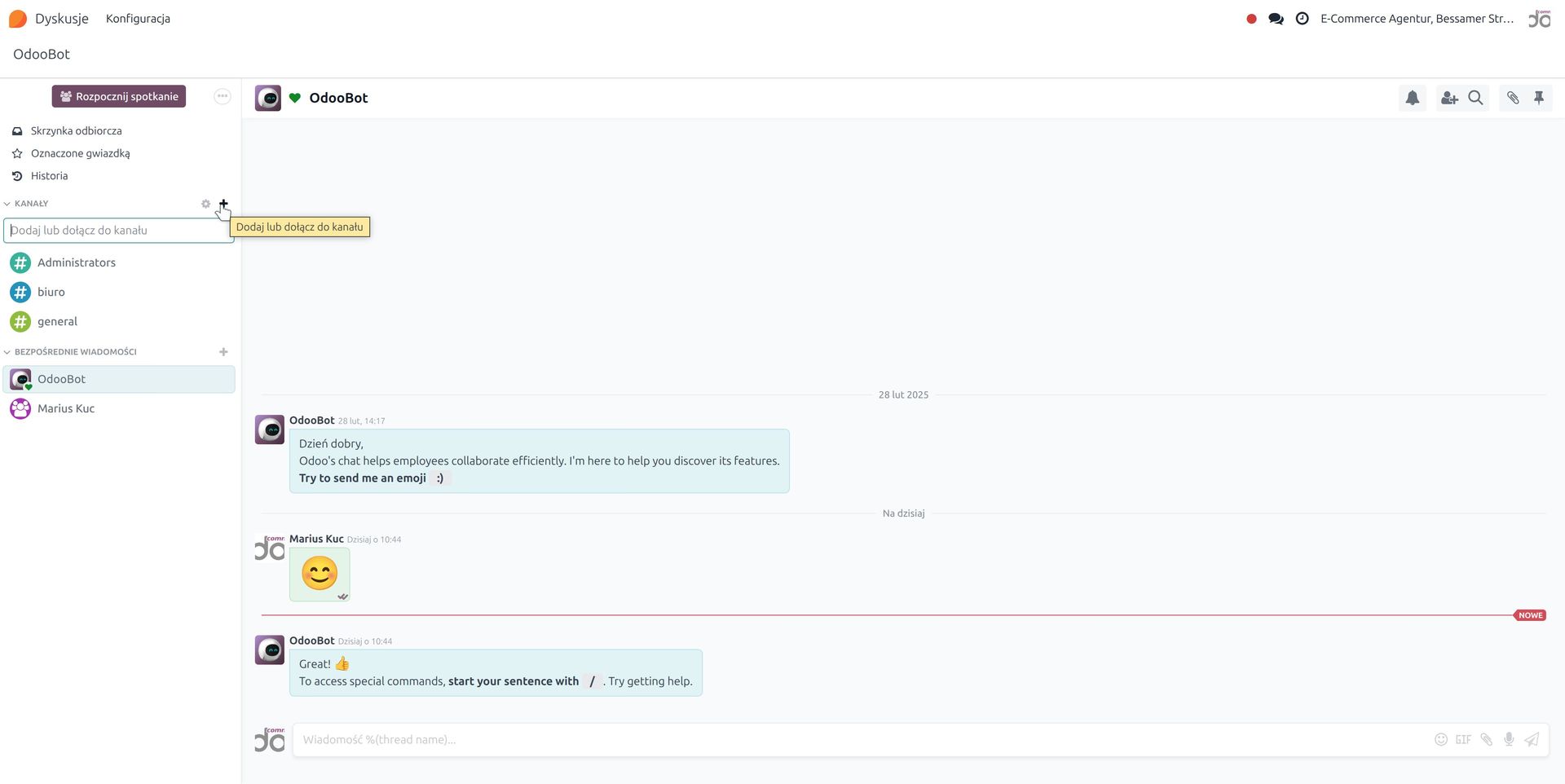Viewport: 1565px width, 784px height.
Task: Show attachments with the paperclip header icon
Action: point(1513,98)
